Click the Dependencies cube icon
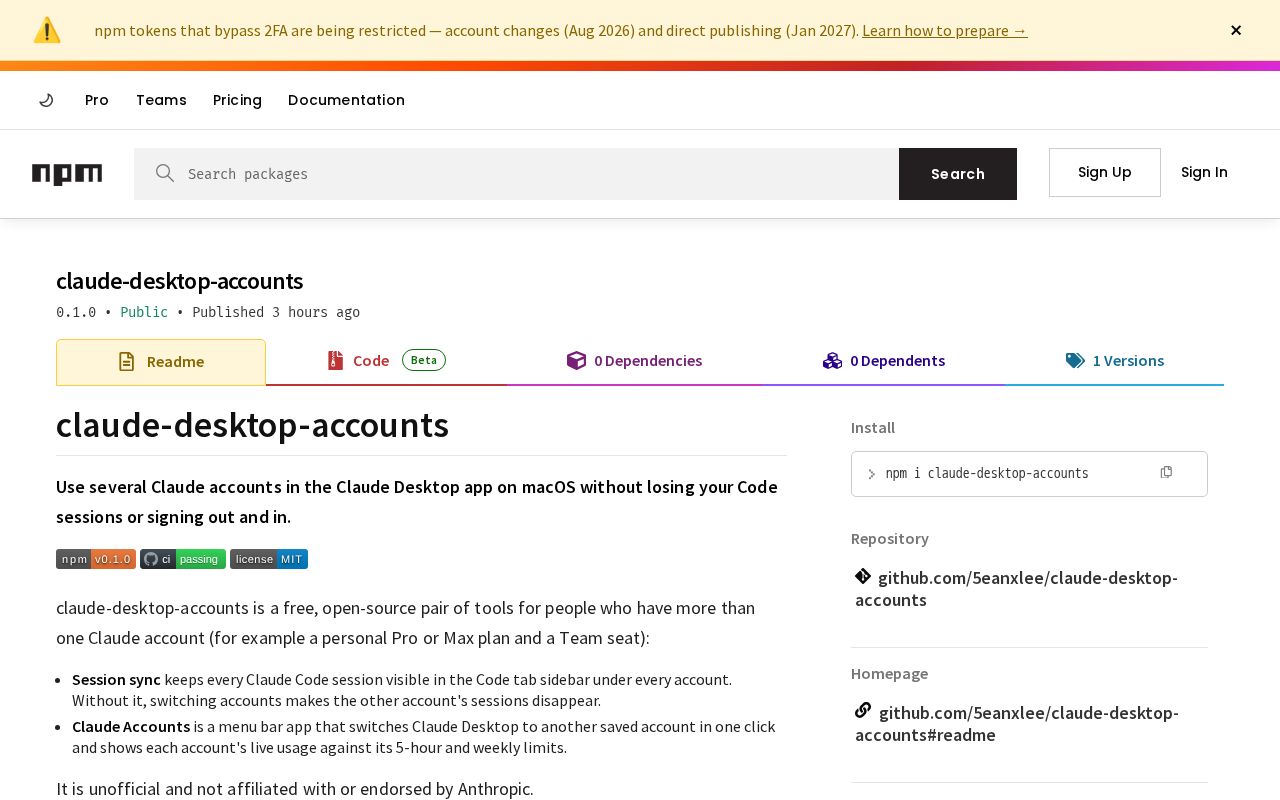The width and height of the screenshot is (1280, 800). click(576, 360)
